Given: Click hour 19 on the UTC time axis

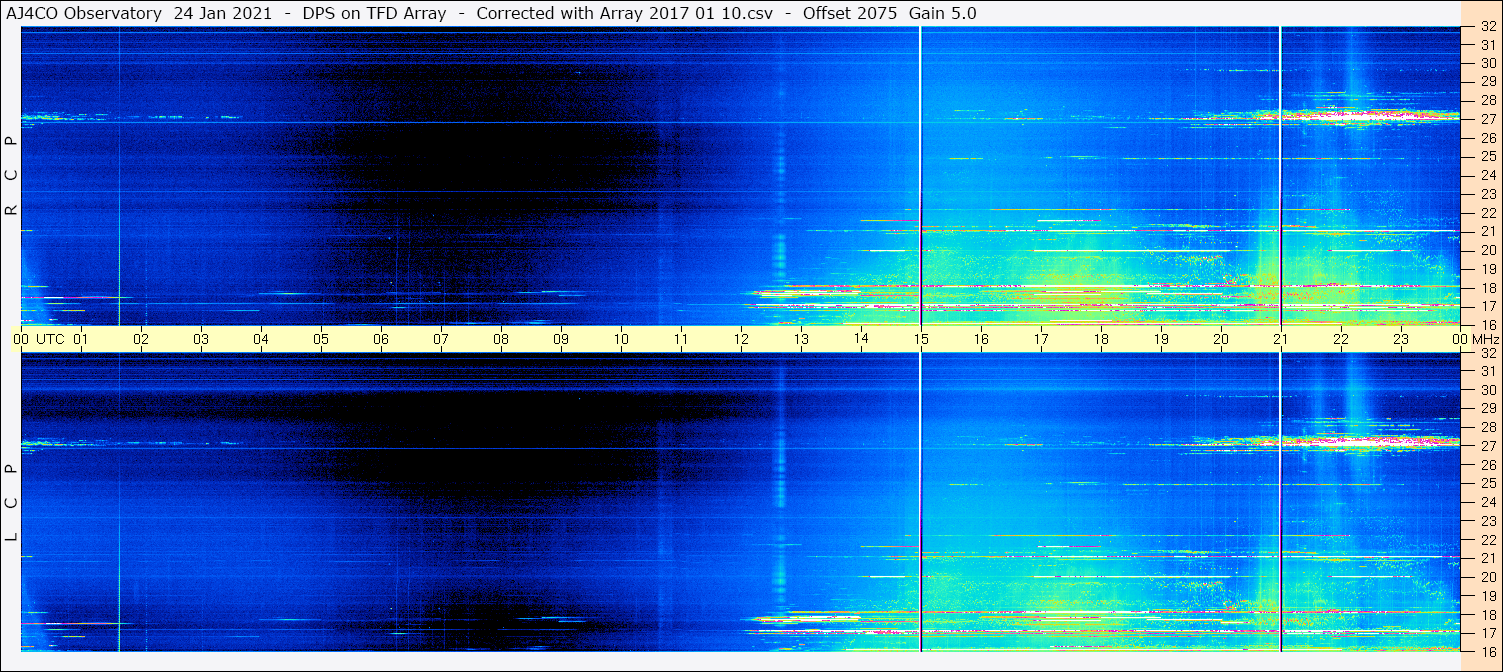Looking at the screenshot, I should [x=1161, y=339].
